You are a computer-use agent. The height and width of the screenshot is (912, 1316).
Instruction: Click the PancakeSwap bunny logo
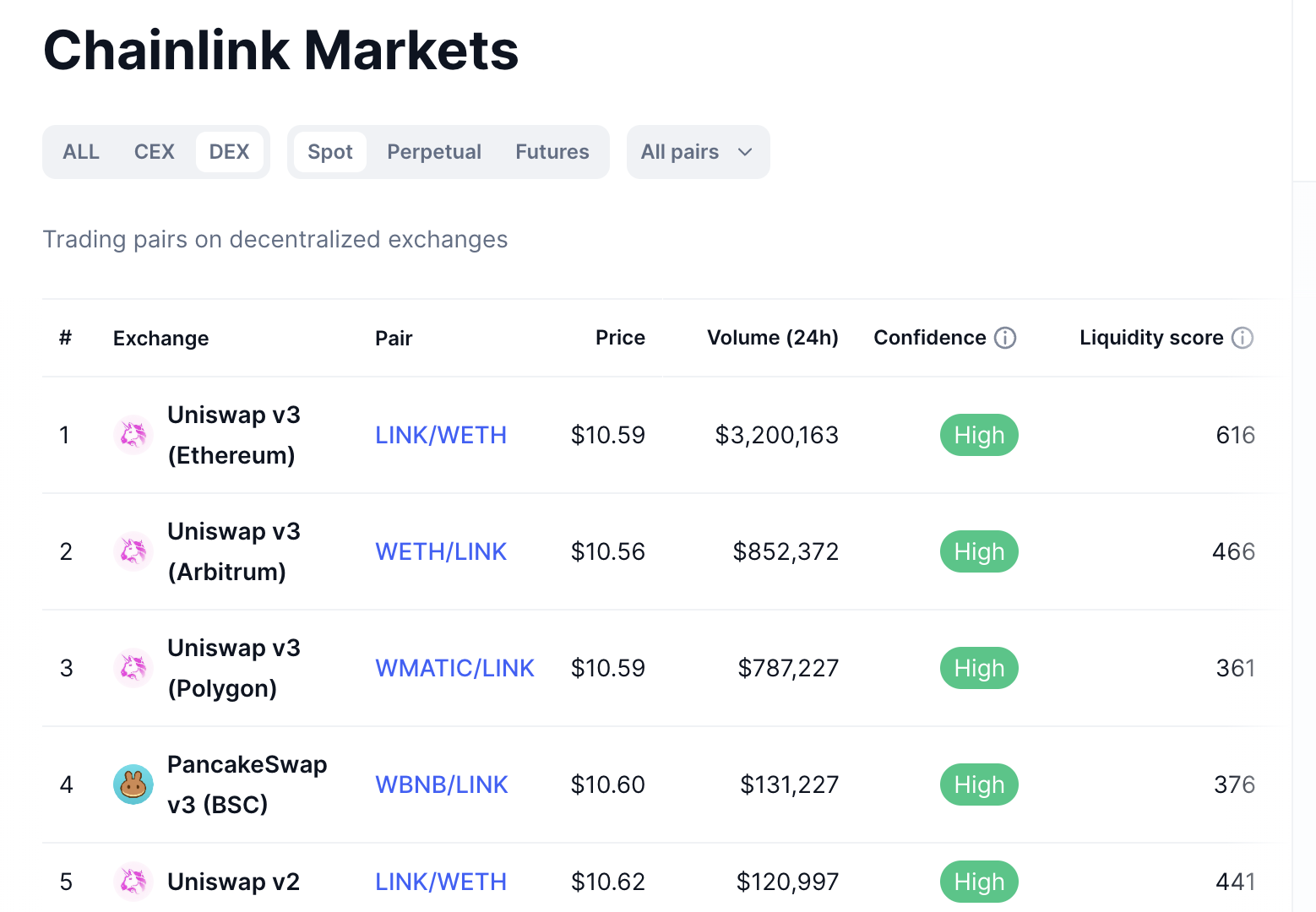(133, 784)
